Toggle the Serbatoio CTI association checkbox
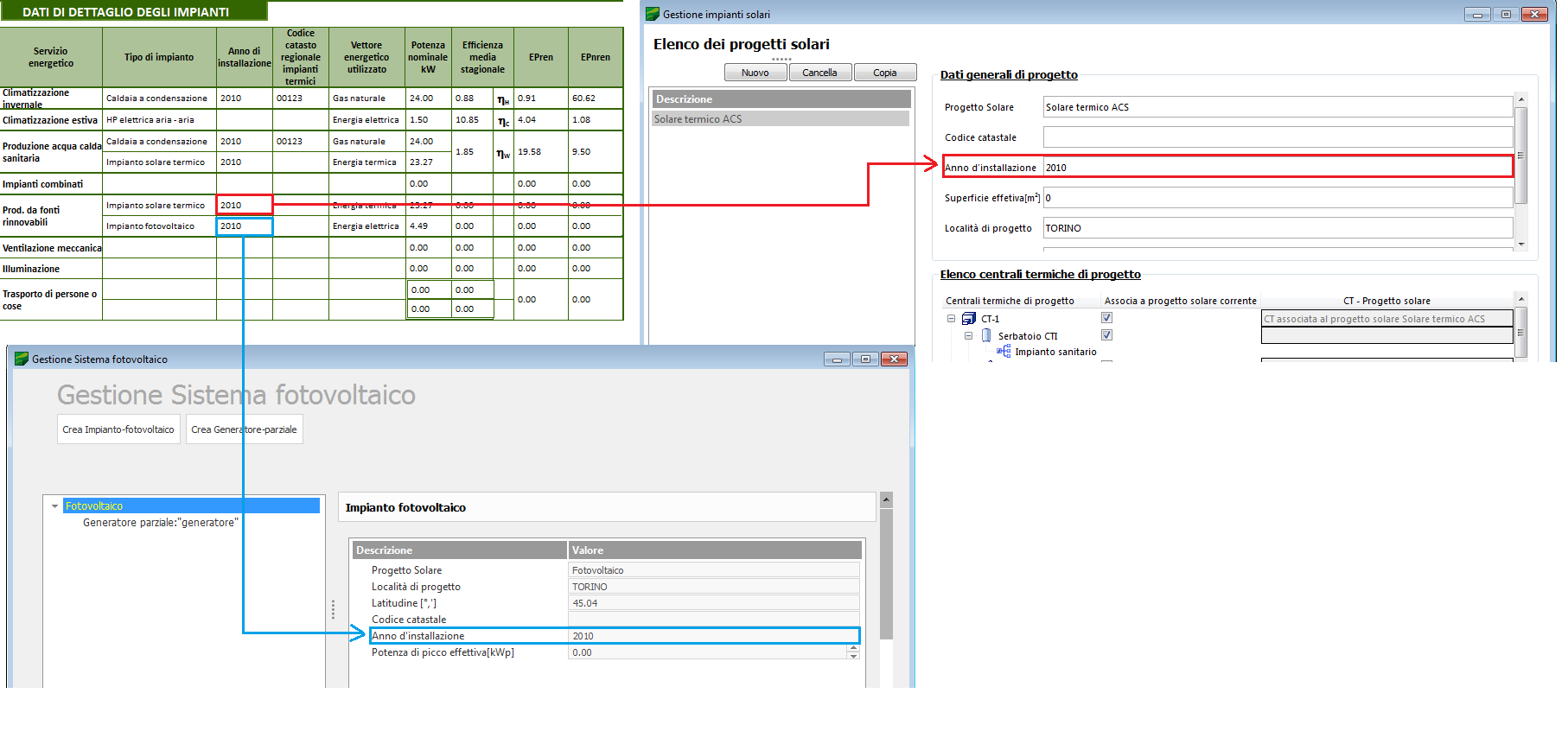Screen dimensions: 1568x744 point(1106,335)
